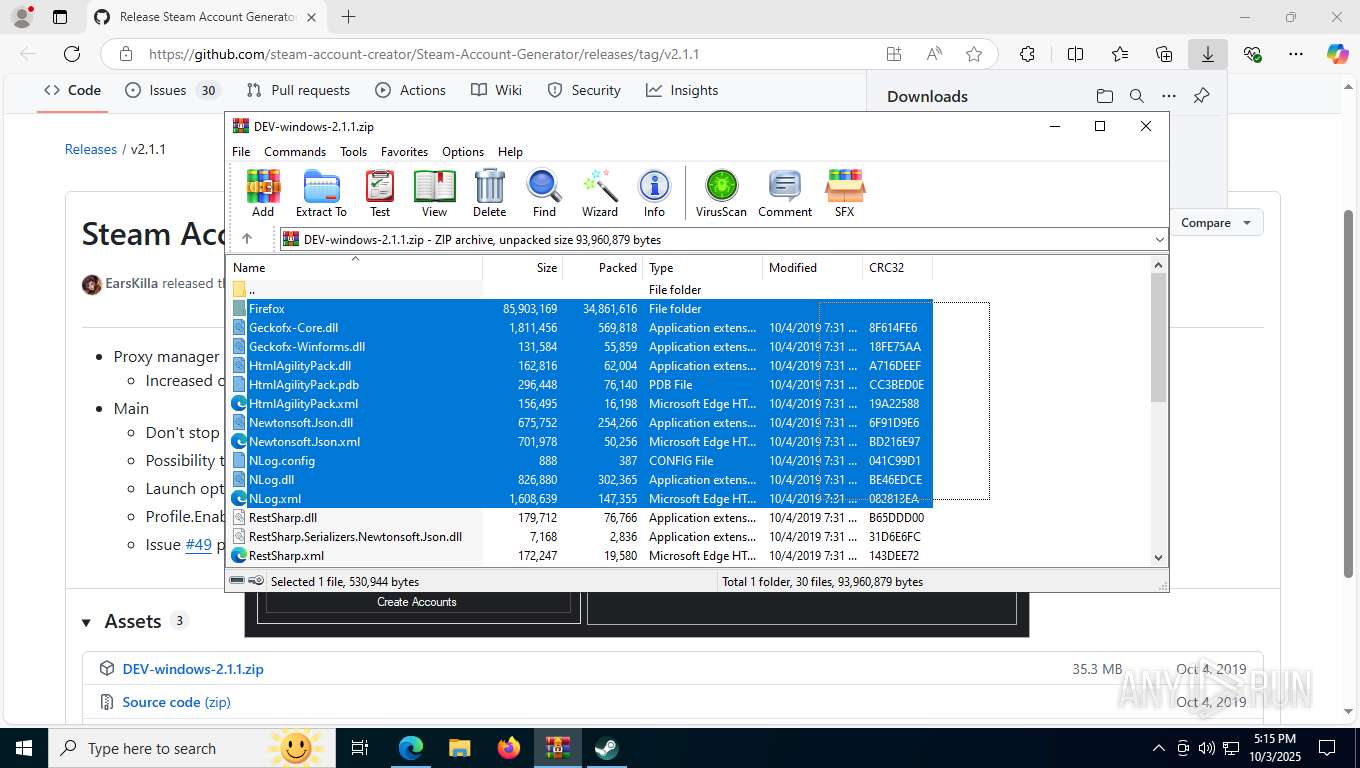Click the EarsKilla author link
Image resolution: width=1360 pixels, height=768 pixels.
point(131,283)
